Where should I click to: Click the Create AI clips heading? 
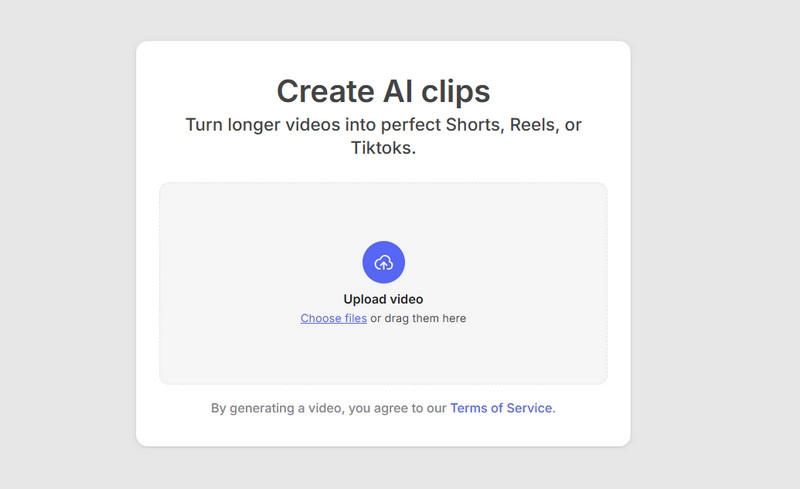click(383, 91)
